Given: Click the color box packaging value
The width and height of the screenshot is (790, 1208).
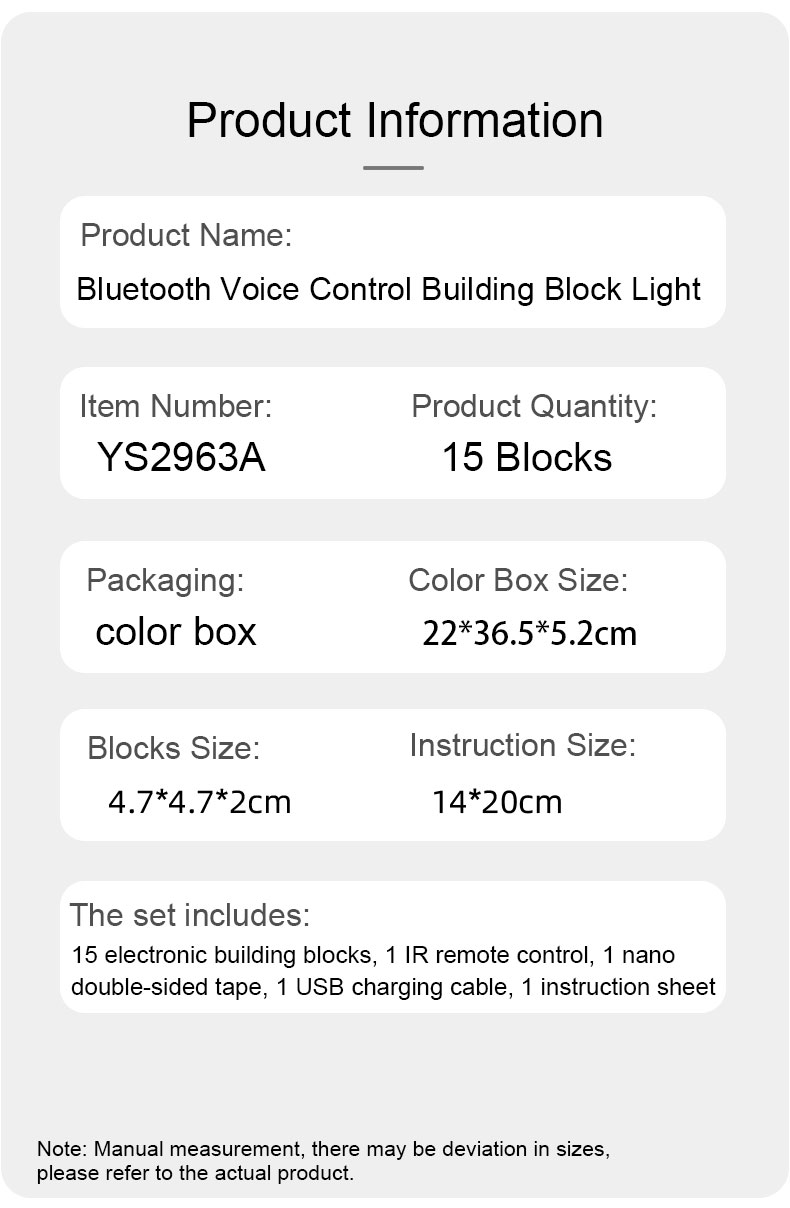Looking at the screenshot, I should (176, 632).
